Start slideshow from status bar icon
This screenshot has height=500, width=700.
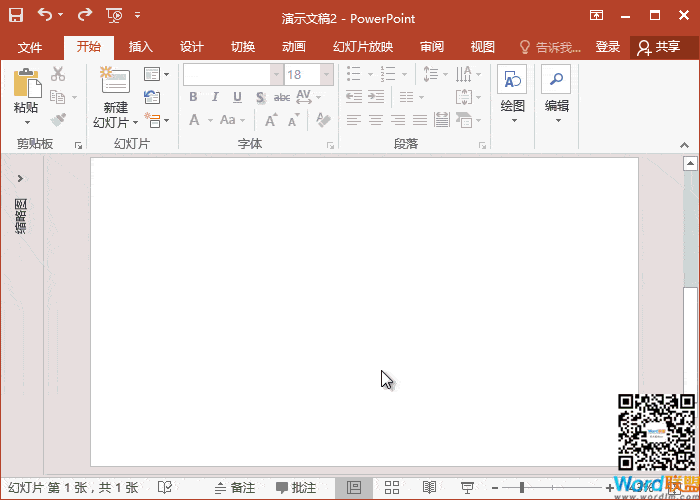click(466, 487)
